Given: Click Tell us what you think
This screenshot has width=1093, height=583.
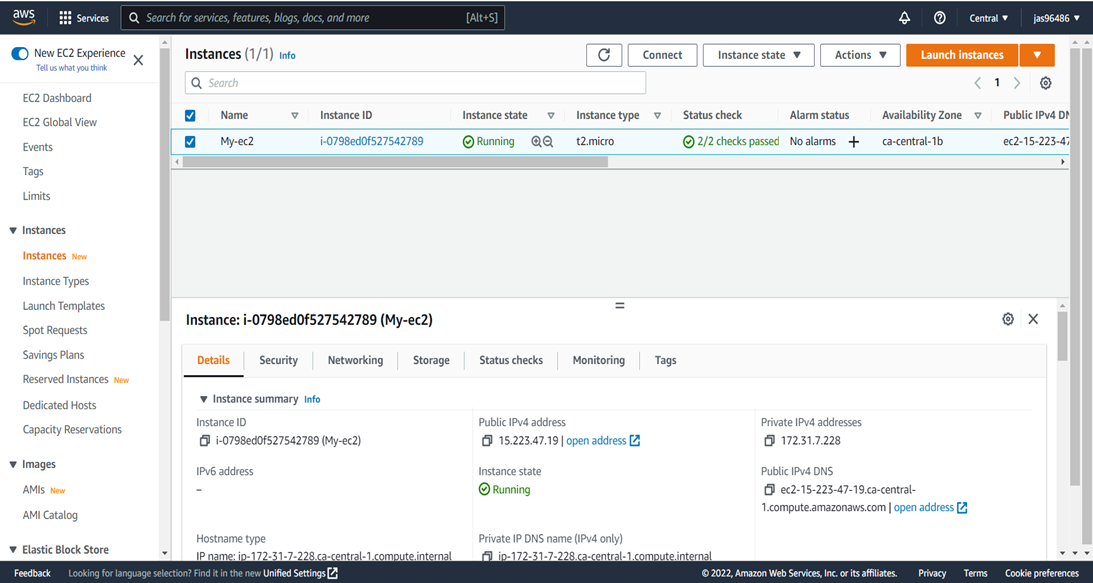Looking at the screenshot, I should coord(72,68).
